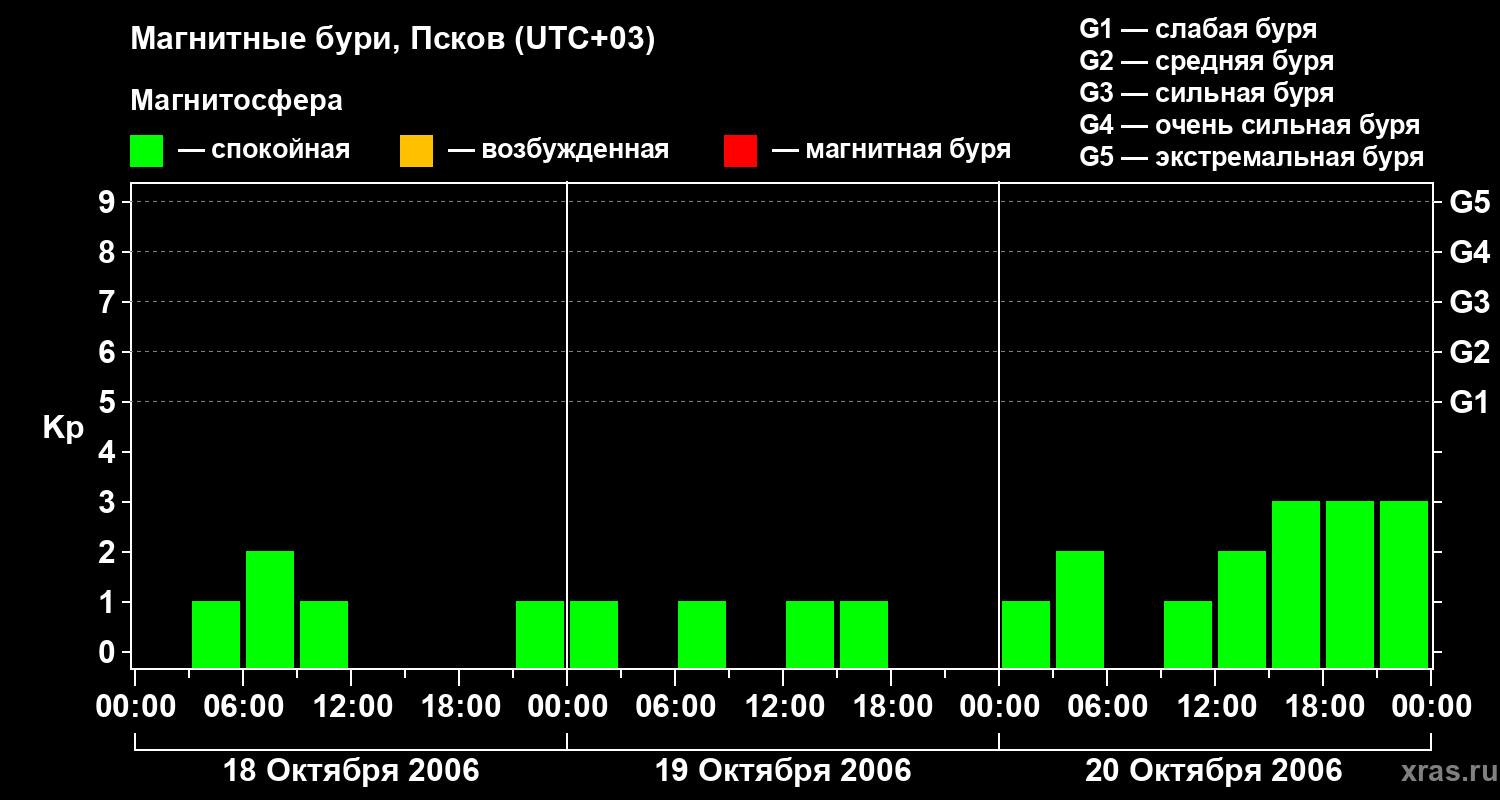Click legend line 'G3 — сильная буря'
Viewport: 1500px width, 800px height.
pyautogui.click(x=1206, y=93)
